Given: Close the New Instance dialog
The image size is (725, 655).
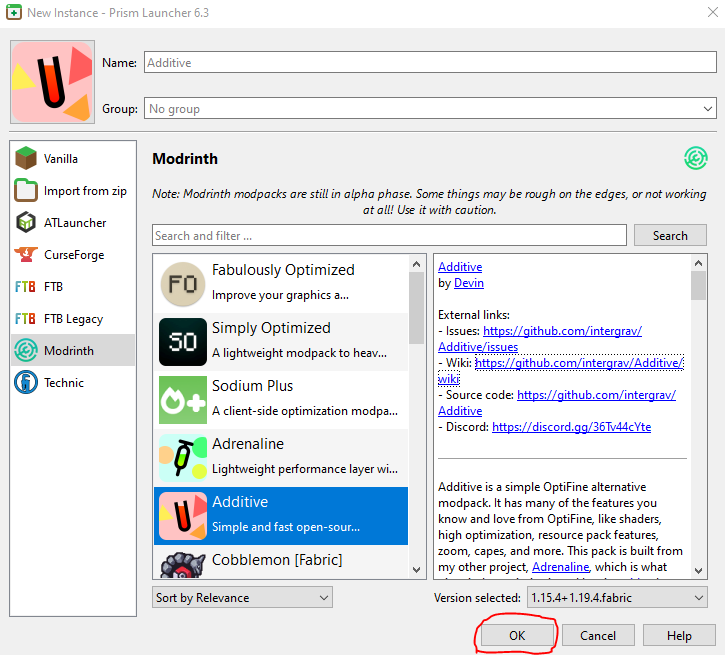Looking at the screenshot, I should coord(713,12).
